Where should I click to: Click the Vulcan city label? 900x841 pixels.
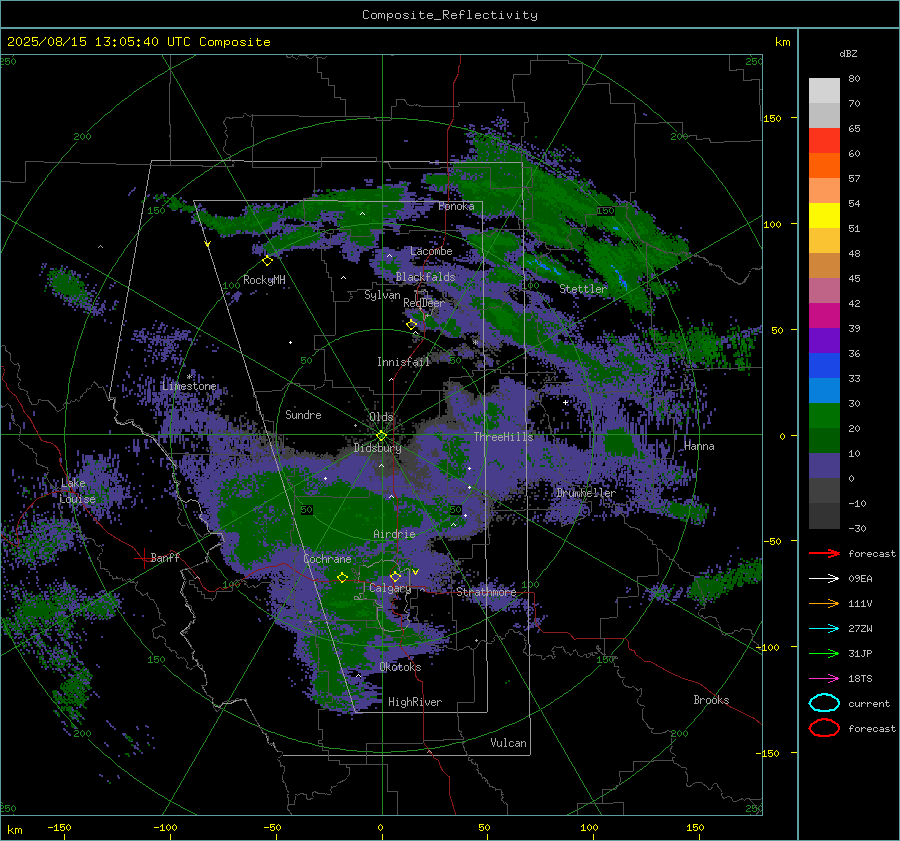(508, 743)
